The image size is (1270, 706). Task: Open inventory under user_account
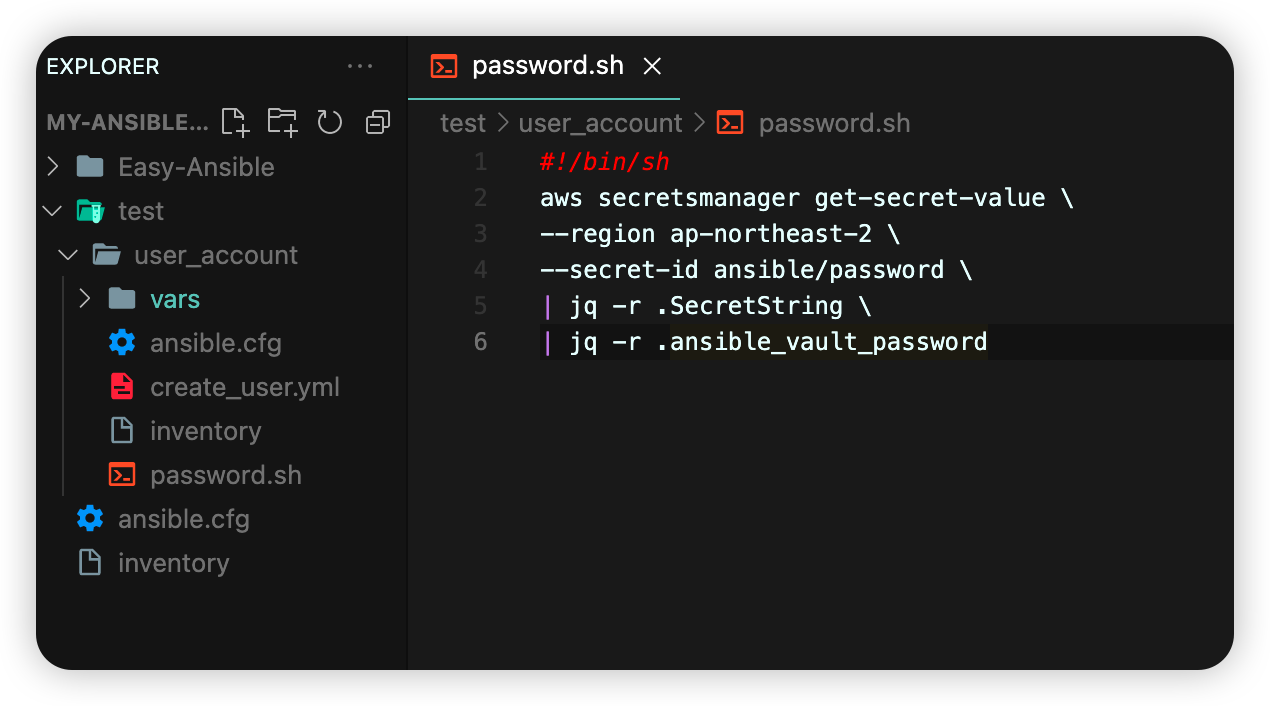[x=206, y=431]
